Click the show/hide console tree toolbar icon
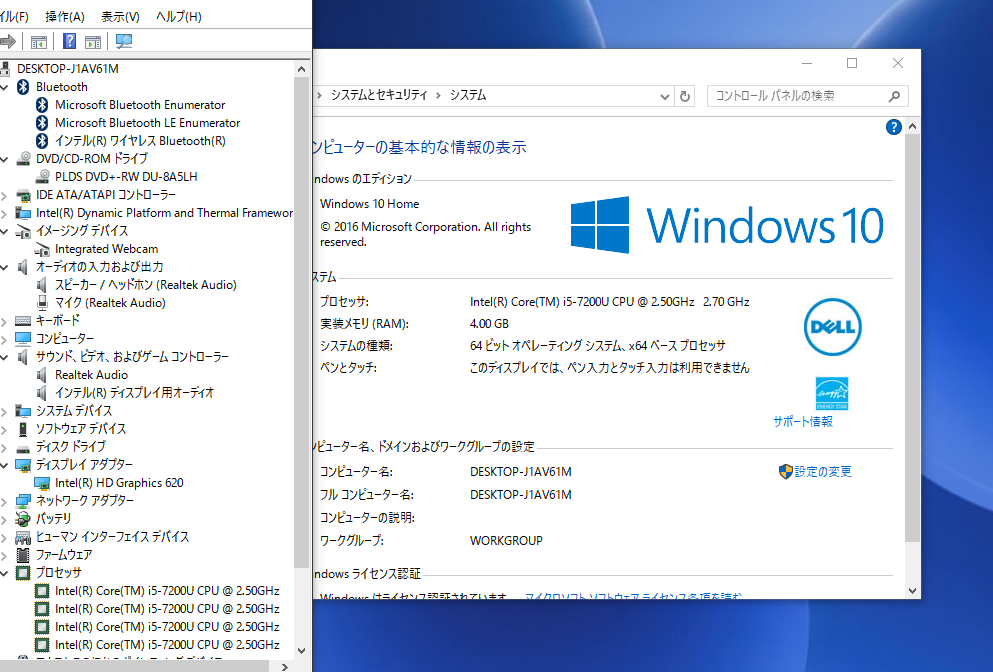 coord(39,42)
